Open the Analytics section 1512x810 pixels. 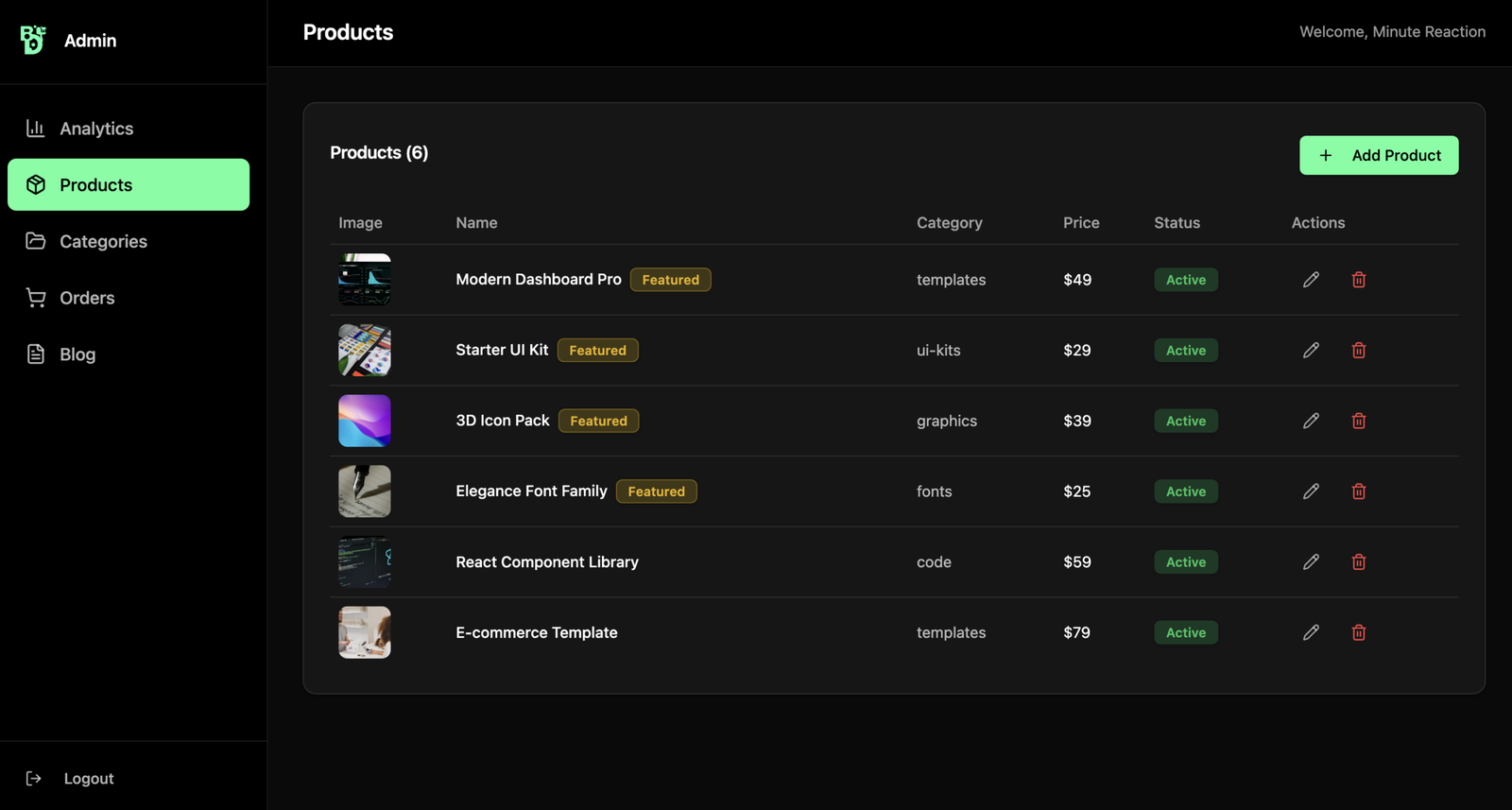point(95,129)
